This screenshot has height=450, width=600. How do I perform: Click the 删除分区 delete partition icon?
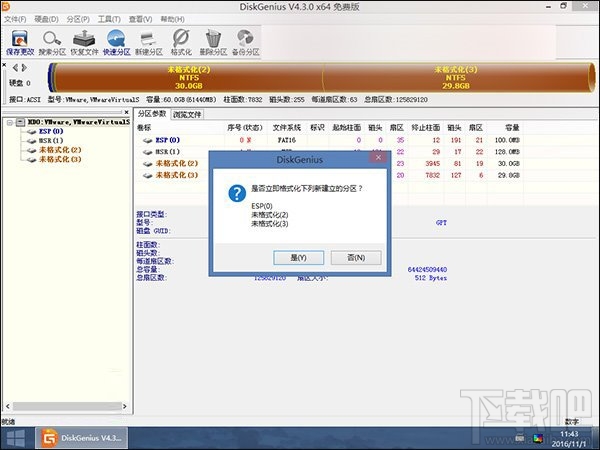213,42
